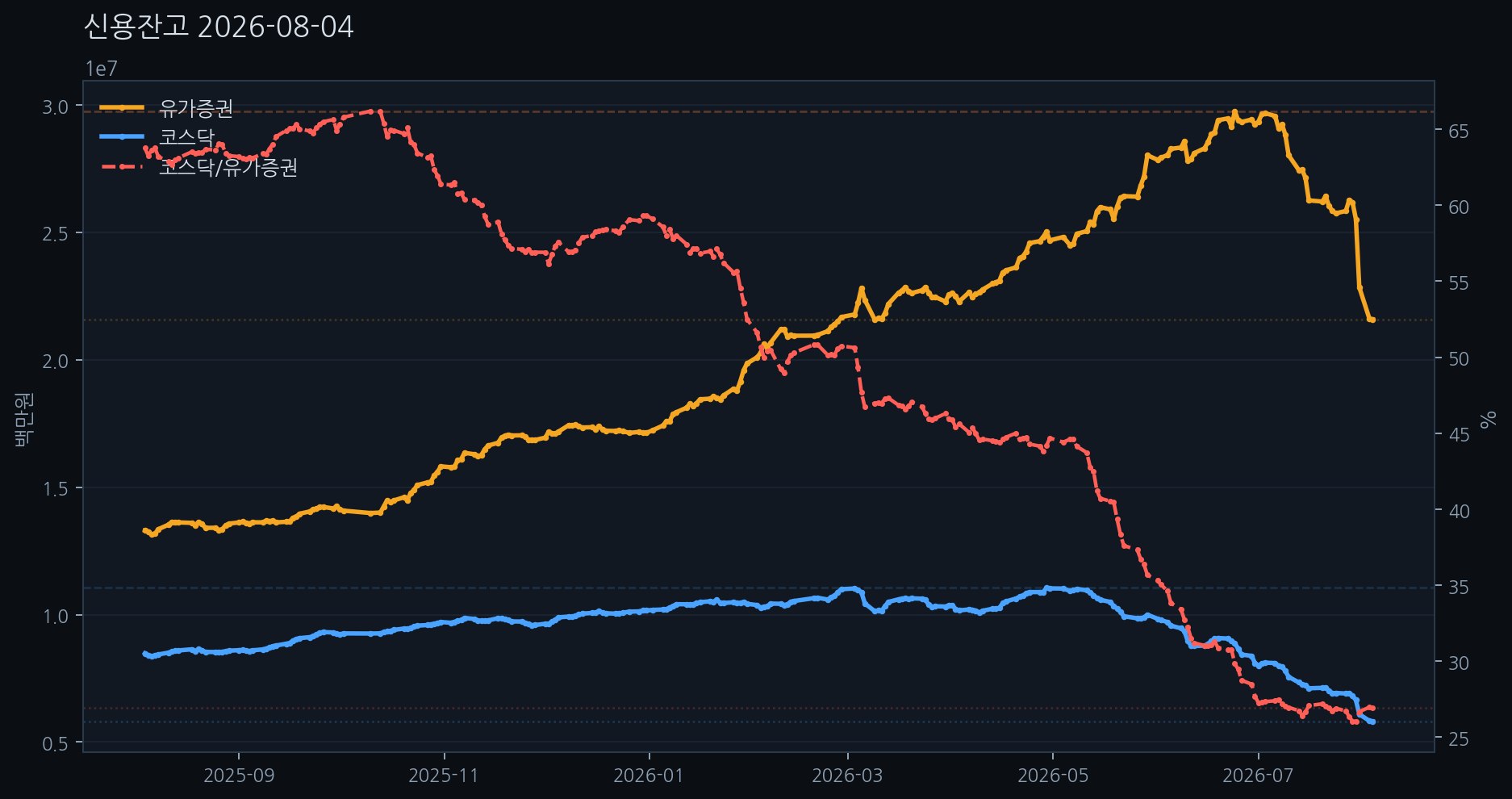Click the 유가증권 legend label

point(196,107)
